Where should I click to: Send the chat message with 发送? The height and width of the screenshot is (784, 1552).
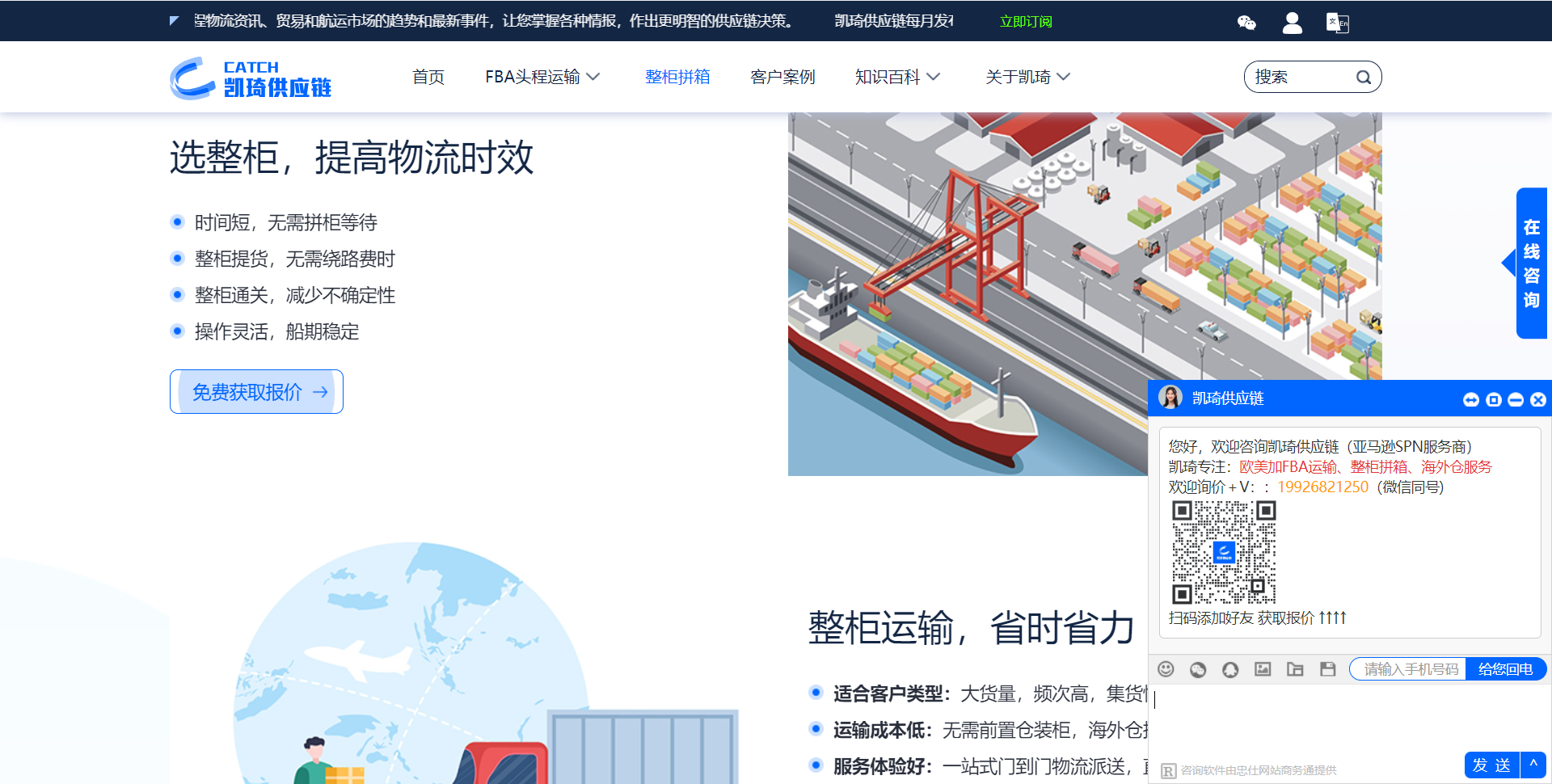1492,765
